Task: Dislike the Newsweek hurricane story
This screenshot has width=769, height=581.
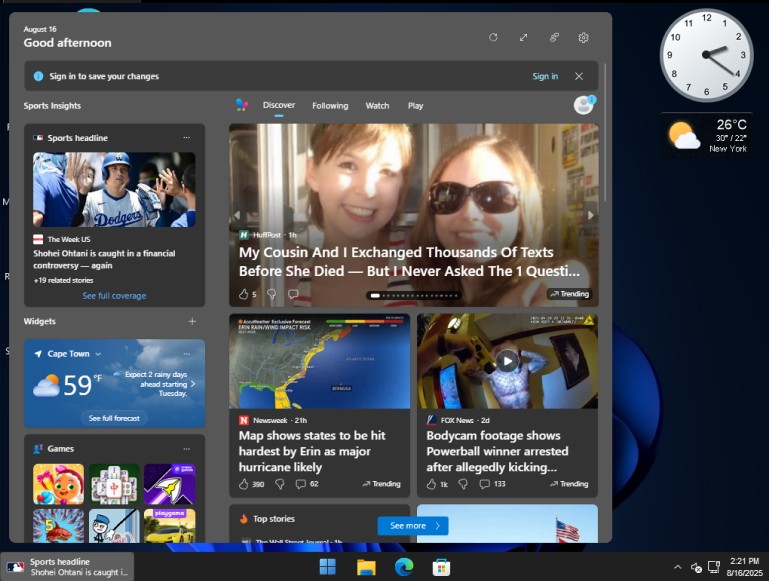Action: (280, 484)
